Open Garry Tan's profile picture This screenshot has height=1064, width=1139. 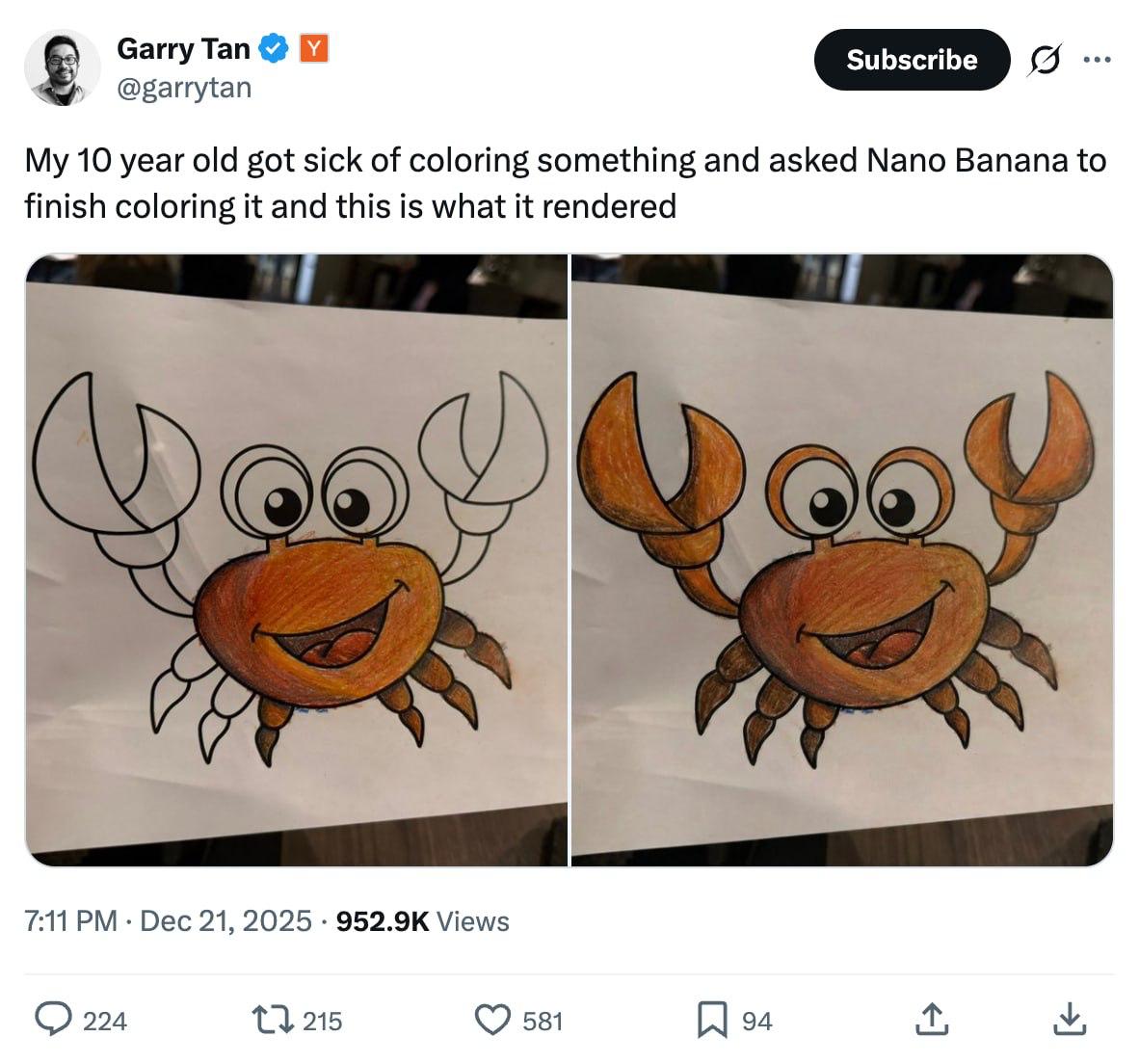[62, 67]
